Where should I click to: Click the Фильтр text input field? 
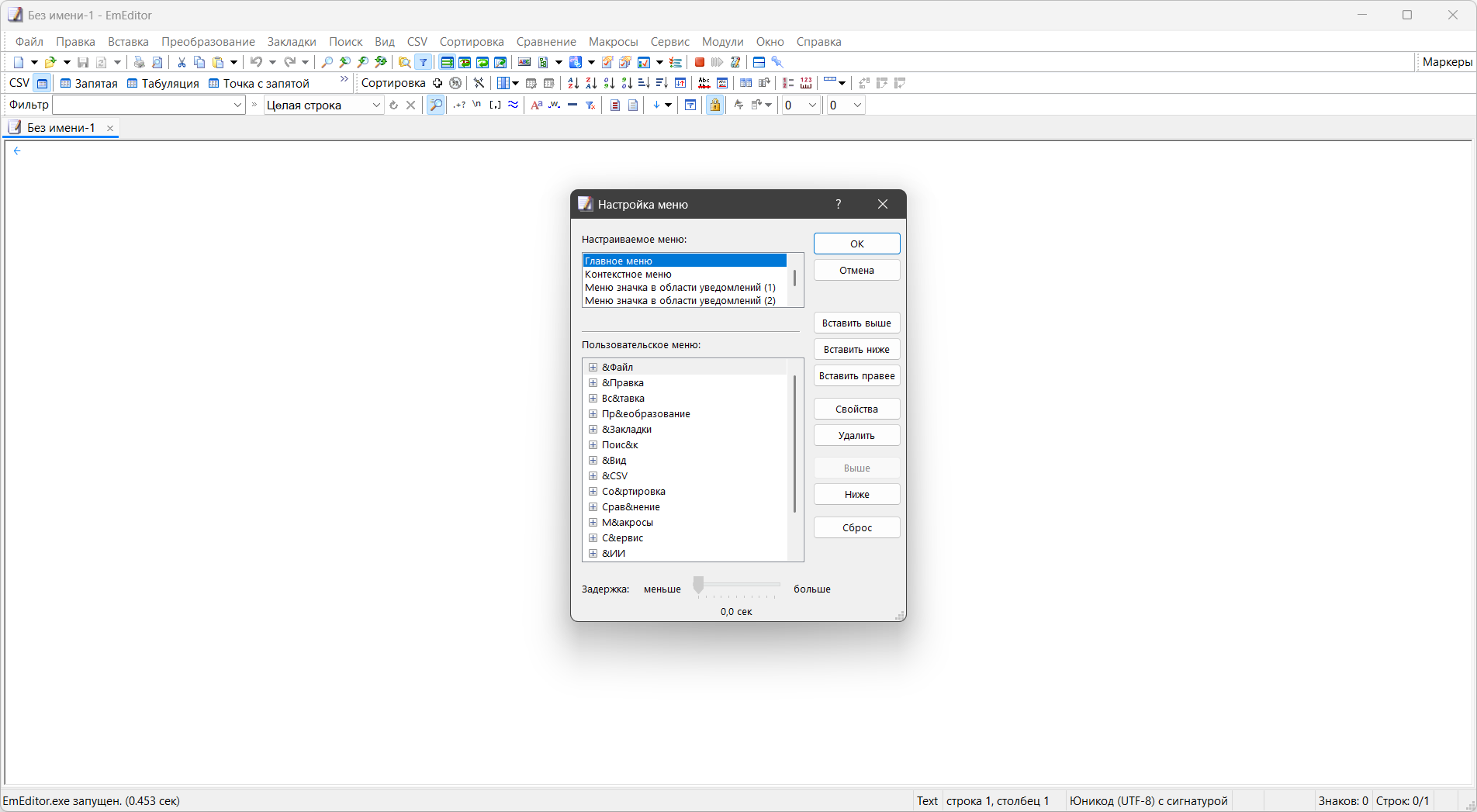pyautogui.click(x=149, y=105)
